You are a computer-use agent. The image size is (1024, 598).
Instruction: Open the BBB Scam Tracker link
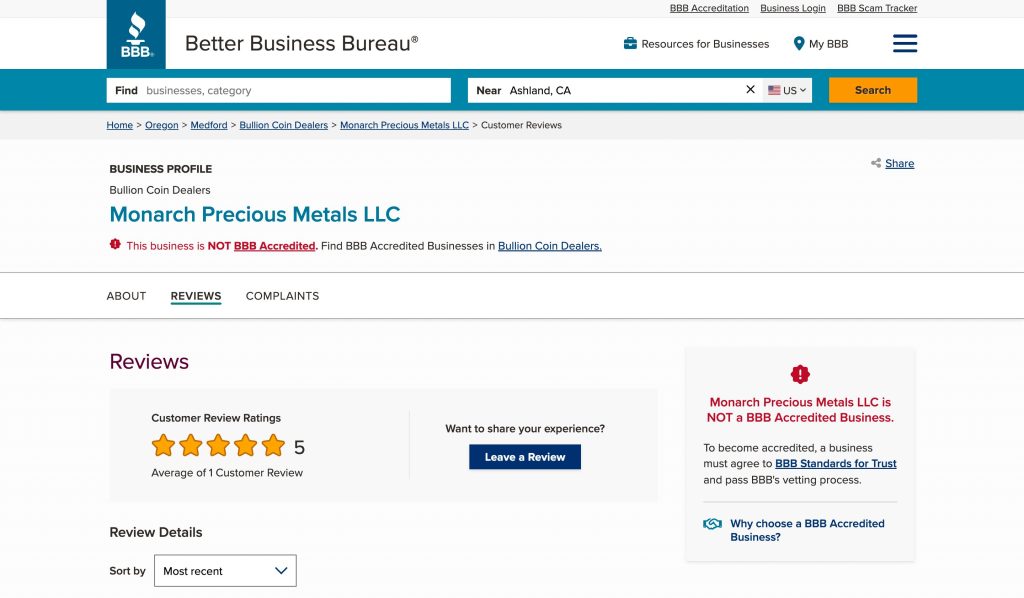[876, 8]
